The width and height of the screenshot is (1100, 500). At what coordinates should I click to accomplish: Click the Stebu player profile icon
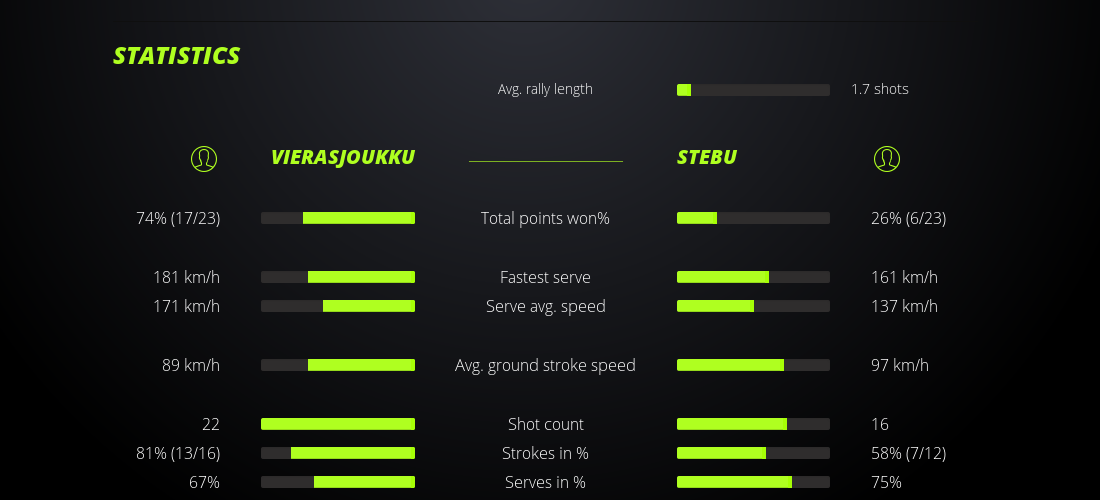pos(887,158)
